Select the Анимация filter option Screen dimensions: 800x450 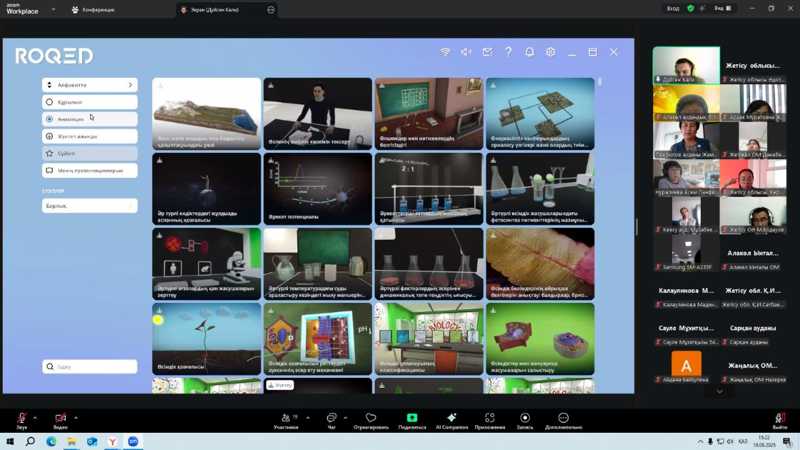coord(90,119)
